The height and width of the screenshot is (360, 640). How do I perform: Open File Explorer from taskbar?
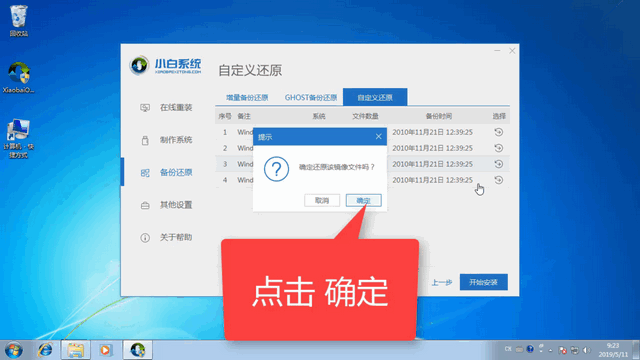pos(75,350)
